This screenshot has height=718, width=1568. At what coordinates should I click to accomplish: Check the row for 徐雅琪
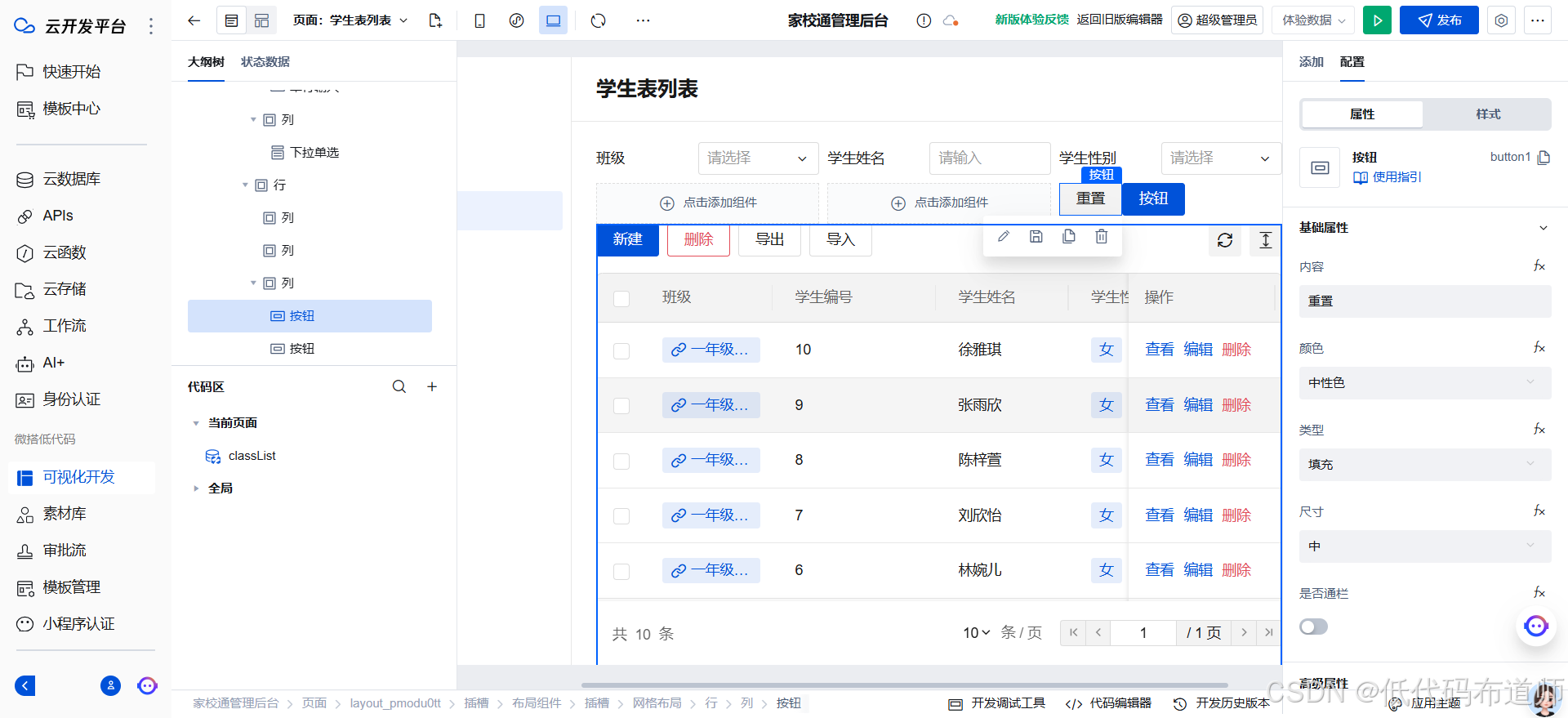click(621, 350)
